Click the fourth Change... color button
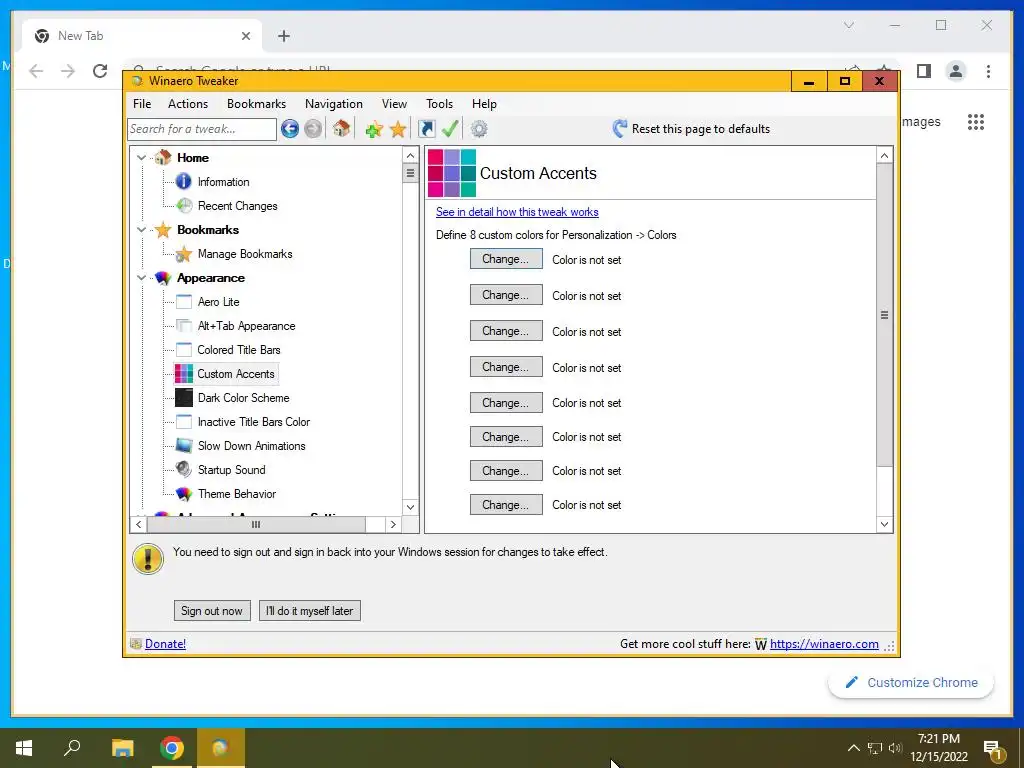Screen dimensions: 1024x768 (x=506, y=367)
